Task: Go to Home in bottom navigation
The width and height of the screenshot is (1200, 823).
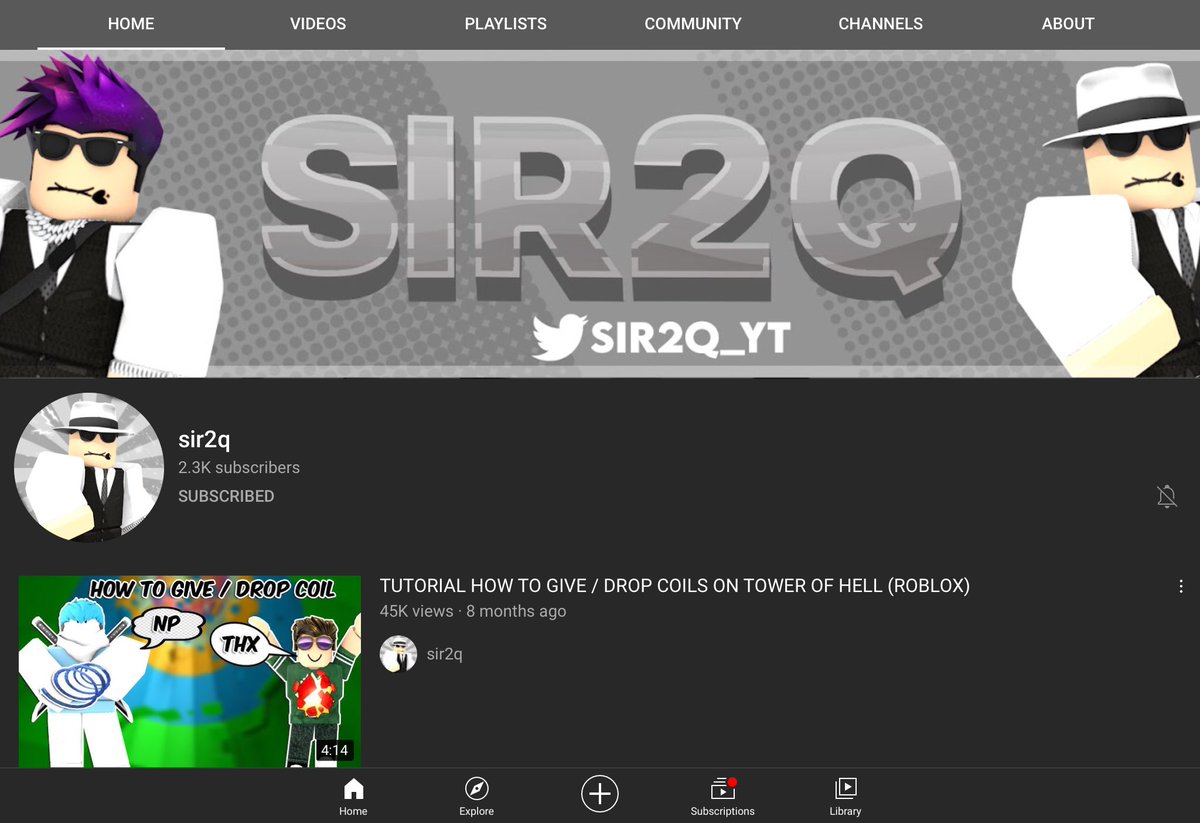Action: [x=353, y=797]
